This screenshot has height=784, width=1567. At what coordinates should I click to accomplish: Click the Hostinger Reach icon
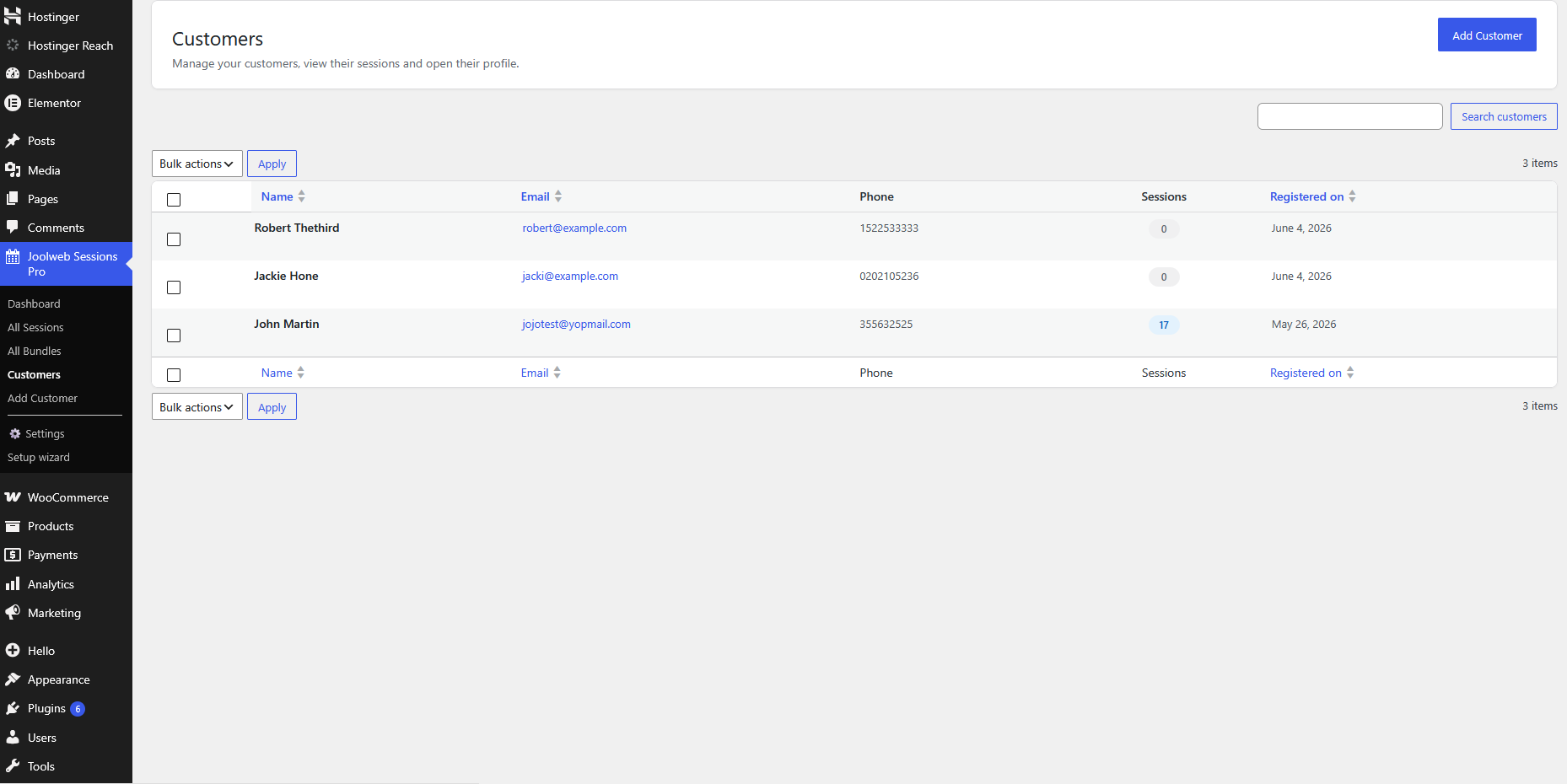click(x=13, y=46)
